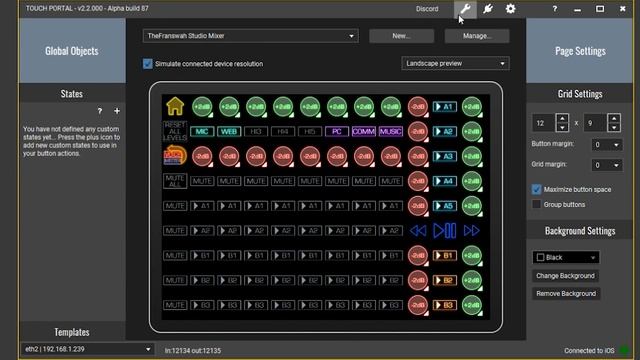Click the yellow home icon button
The width and height of the screenshot is (640, 360).
pos(175,107)
